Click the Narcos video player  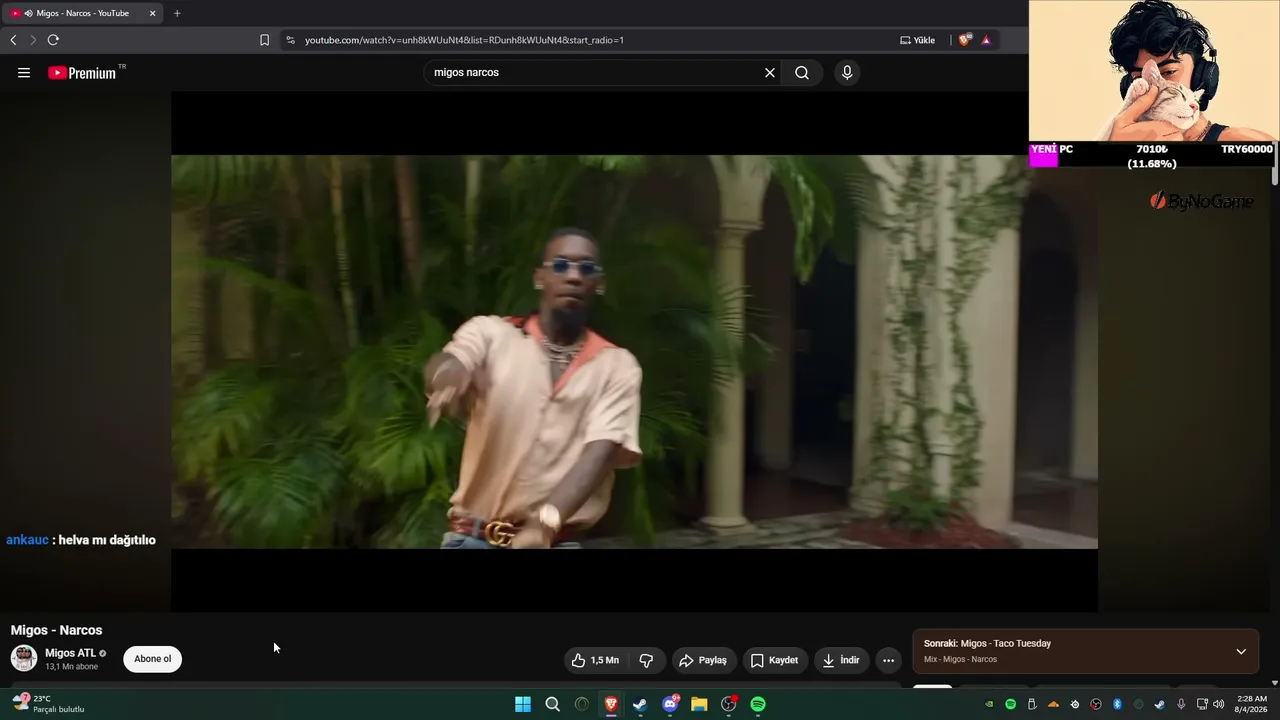[x=634, y=352]
